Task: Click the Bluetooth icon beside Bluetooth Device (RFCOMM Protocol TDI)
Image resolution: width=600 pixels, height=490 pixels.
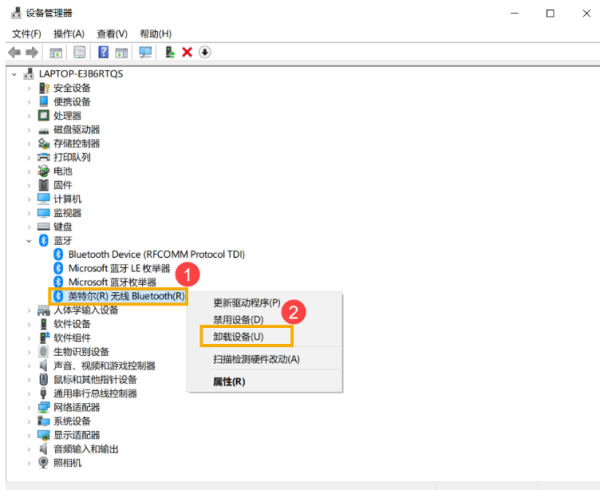Action: [x=58, y=254]
